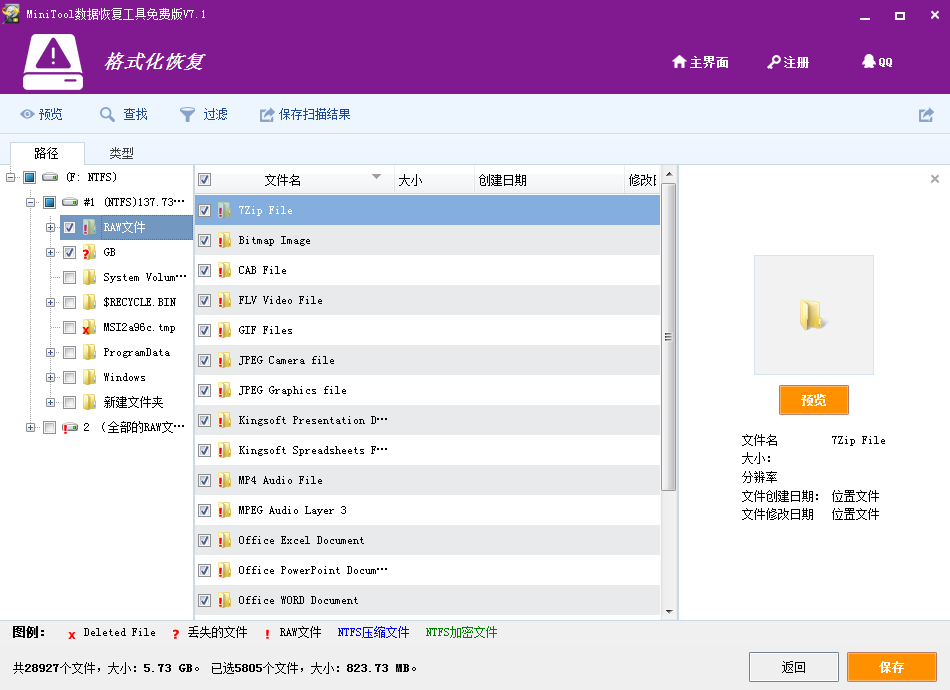Screen dimensions: 950x690
Task: Click the 返回 button
Action: point(794,667)
